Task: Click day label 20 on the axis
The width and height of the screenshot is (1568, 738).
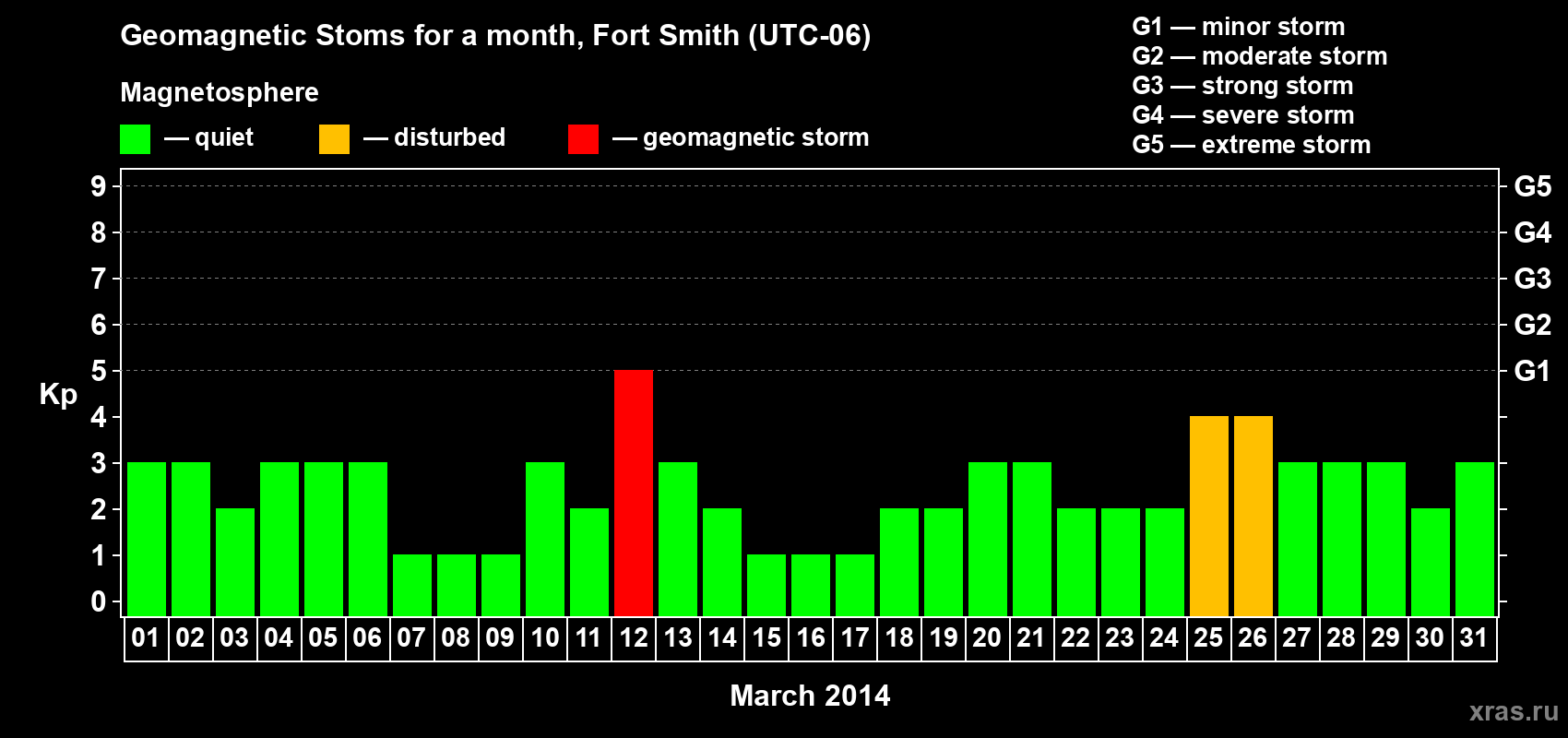Action: click(x=987, y=637)
